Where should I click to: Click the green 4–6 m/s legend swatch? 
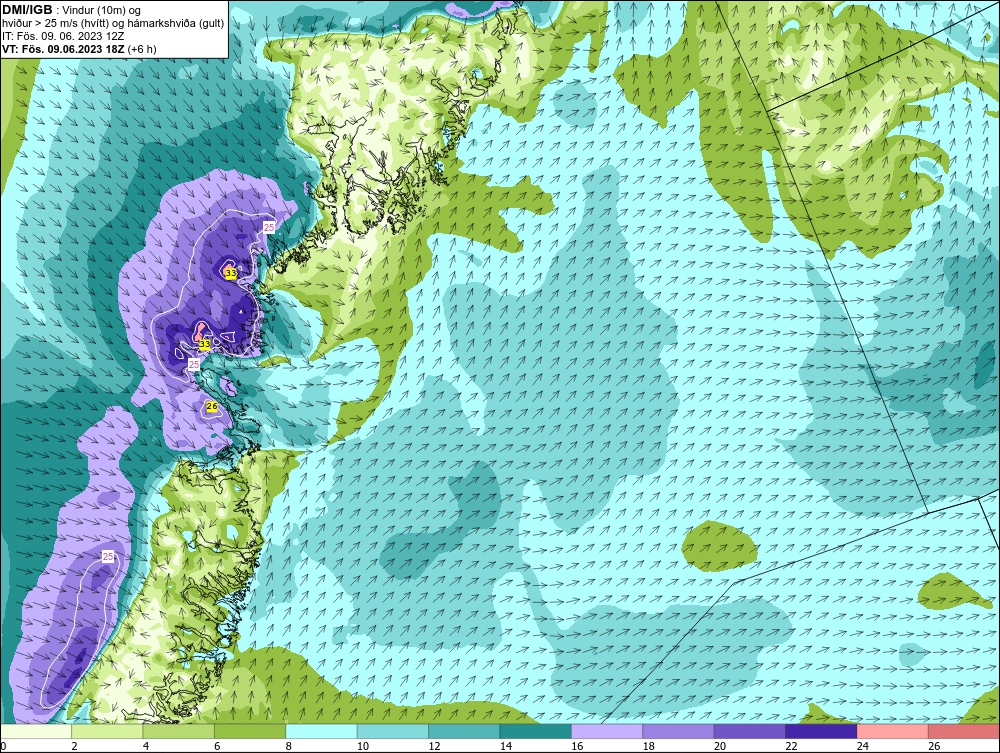[179, 731]
